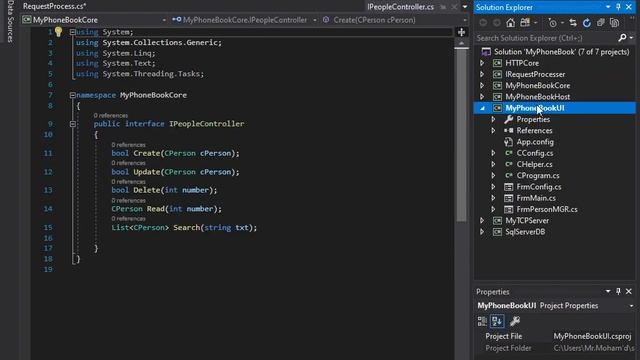
Task: Open the Create(CPerson cPerson) member dropdown
Action: pos(465,20)
